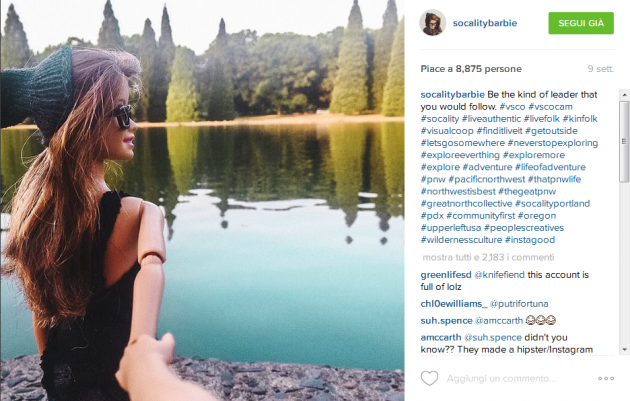Click the Barbie lake photo

202,200
